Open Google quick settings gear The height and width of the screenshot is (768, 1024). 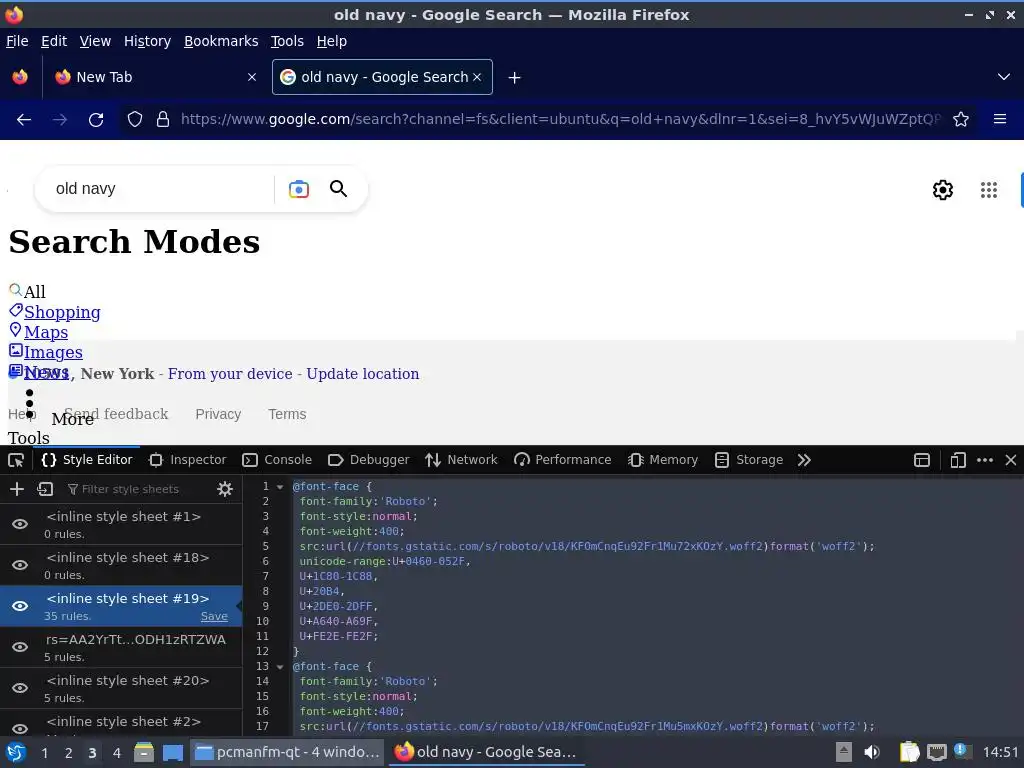(x=942, y=190)
